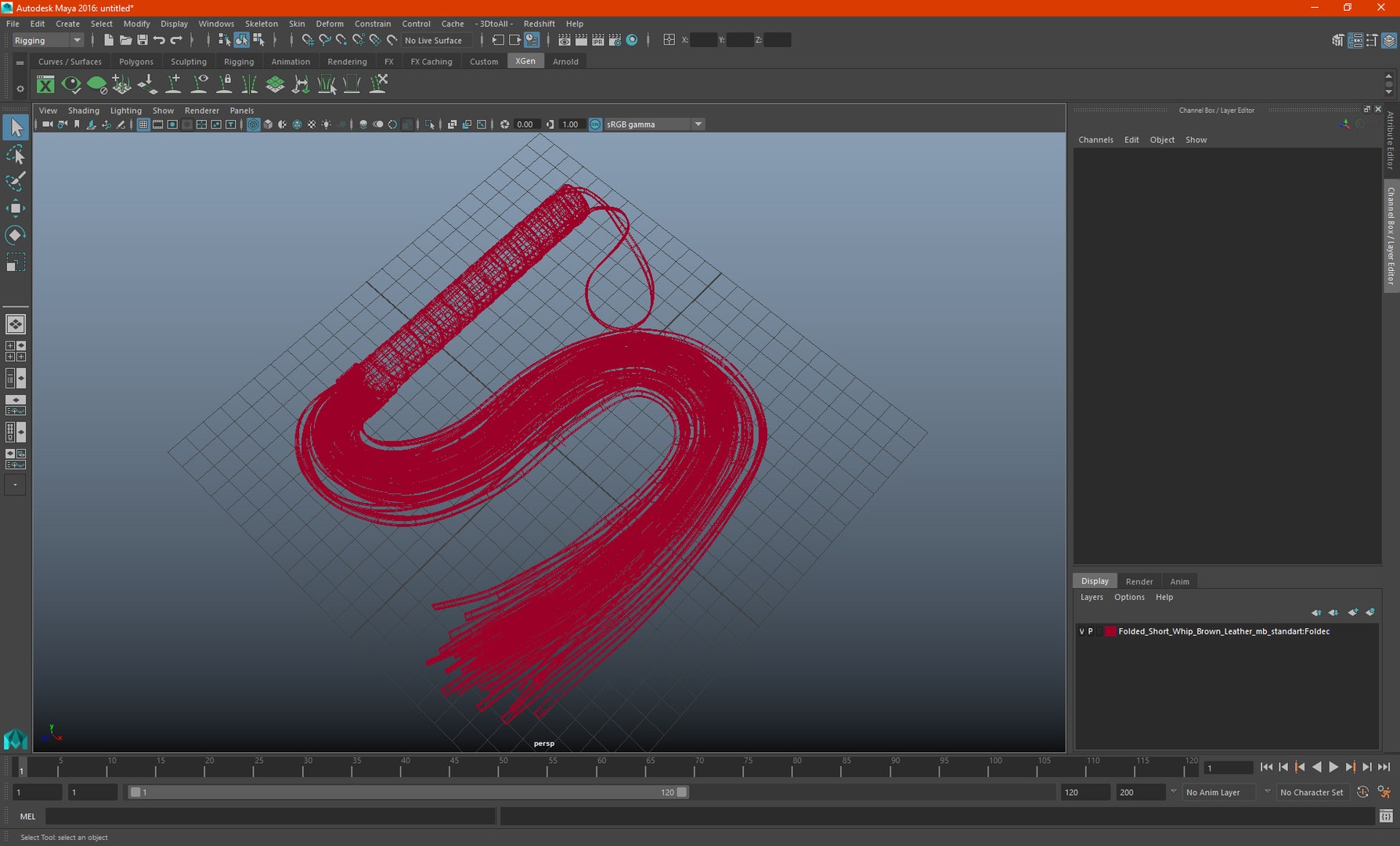The height and width of the screenshot is (846, 1400).
Task: Open XGen window shelf icon
Action: click(45, 85)
